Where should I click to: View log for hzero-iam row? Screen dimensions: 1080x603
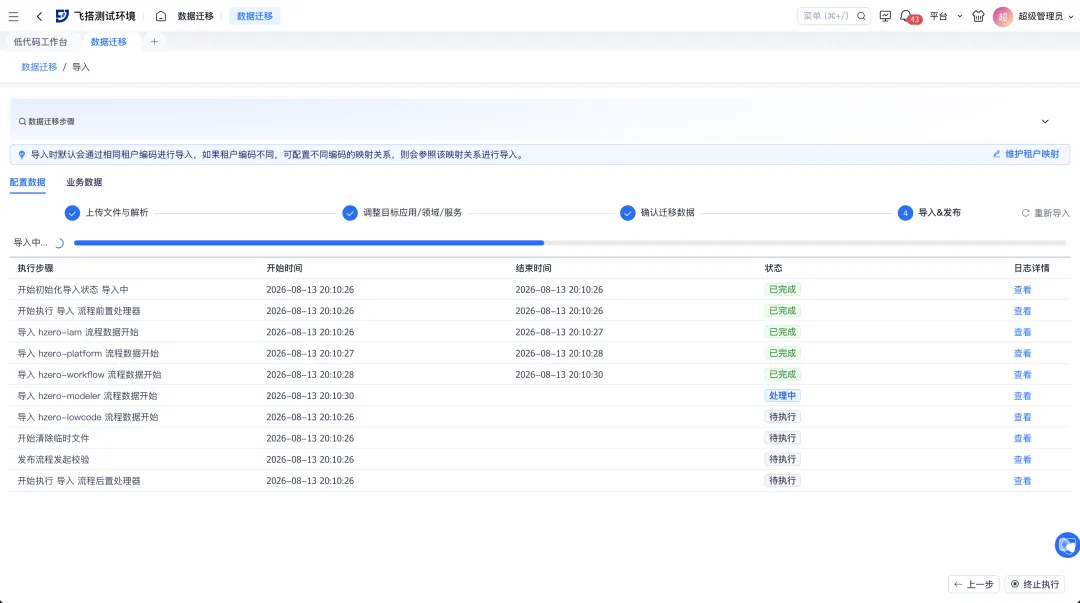coord(1022,332)
